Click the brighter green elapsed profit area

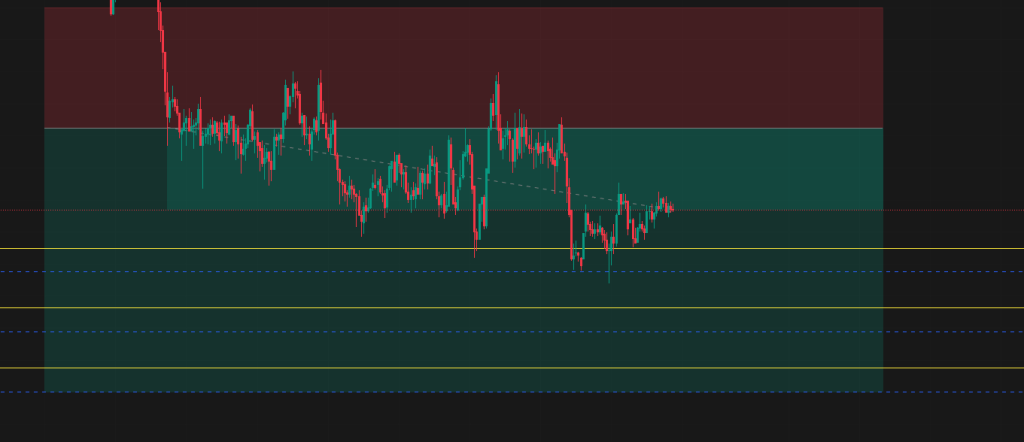click(x=418, y=168)
